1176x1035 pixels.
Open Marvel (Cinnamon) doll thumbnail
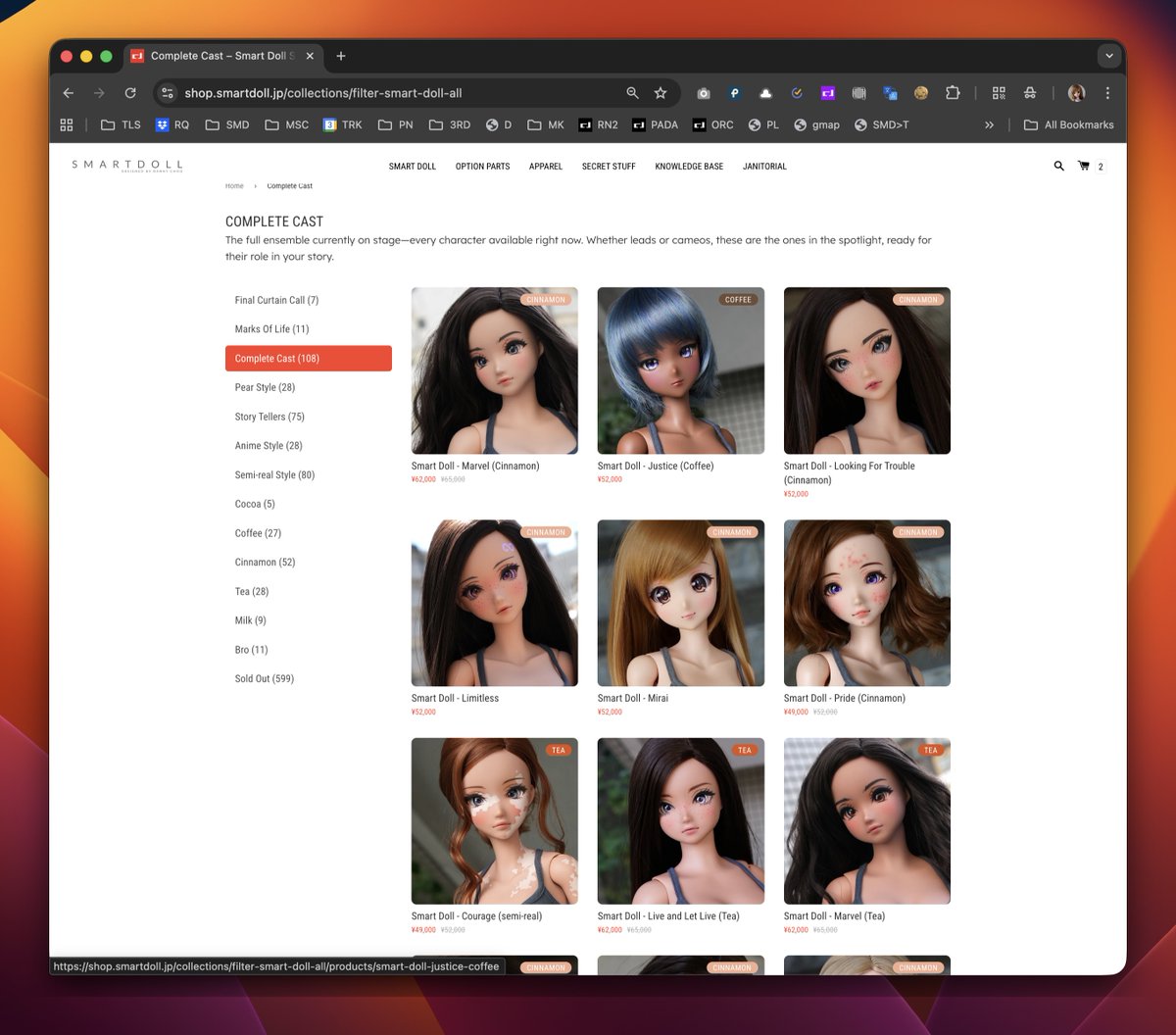tap(495, 370)
